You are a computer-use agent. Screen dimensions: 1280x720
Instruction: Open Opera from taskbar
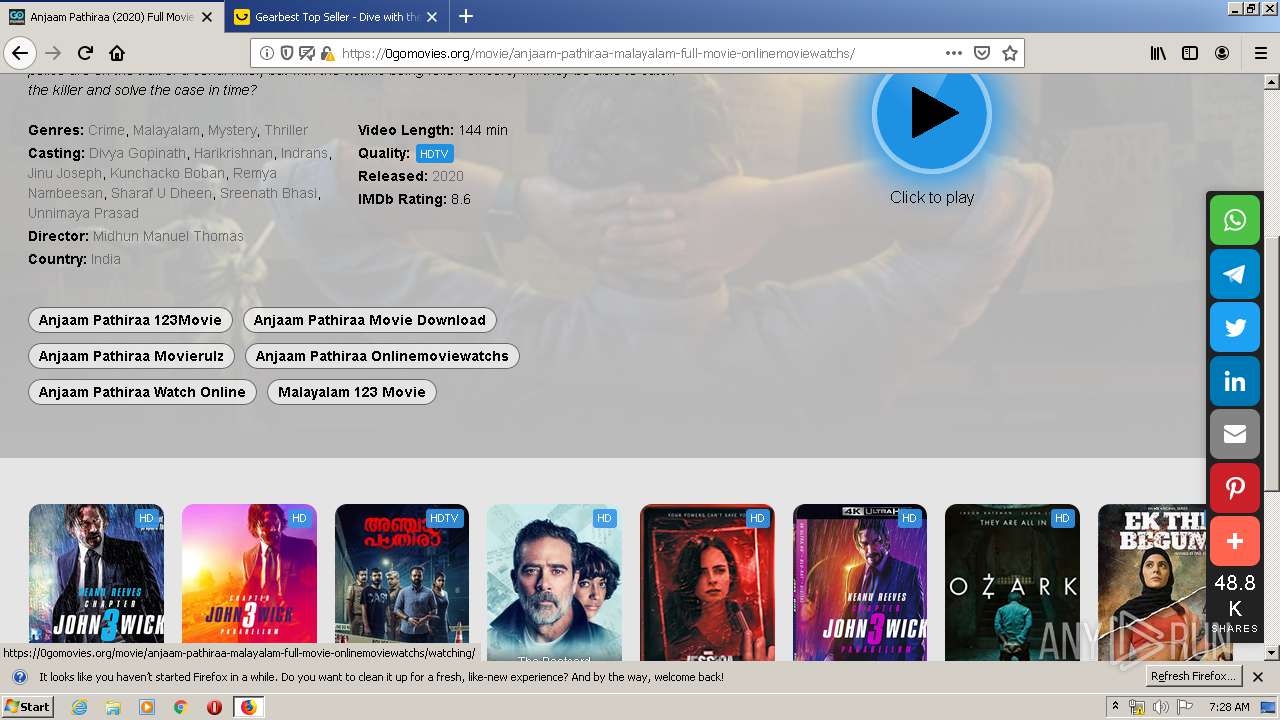coord(214,707)
